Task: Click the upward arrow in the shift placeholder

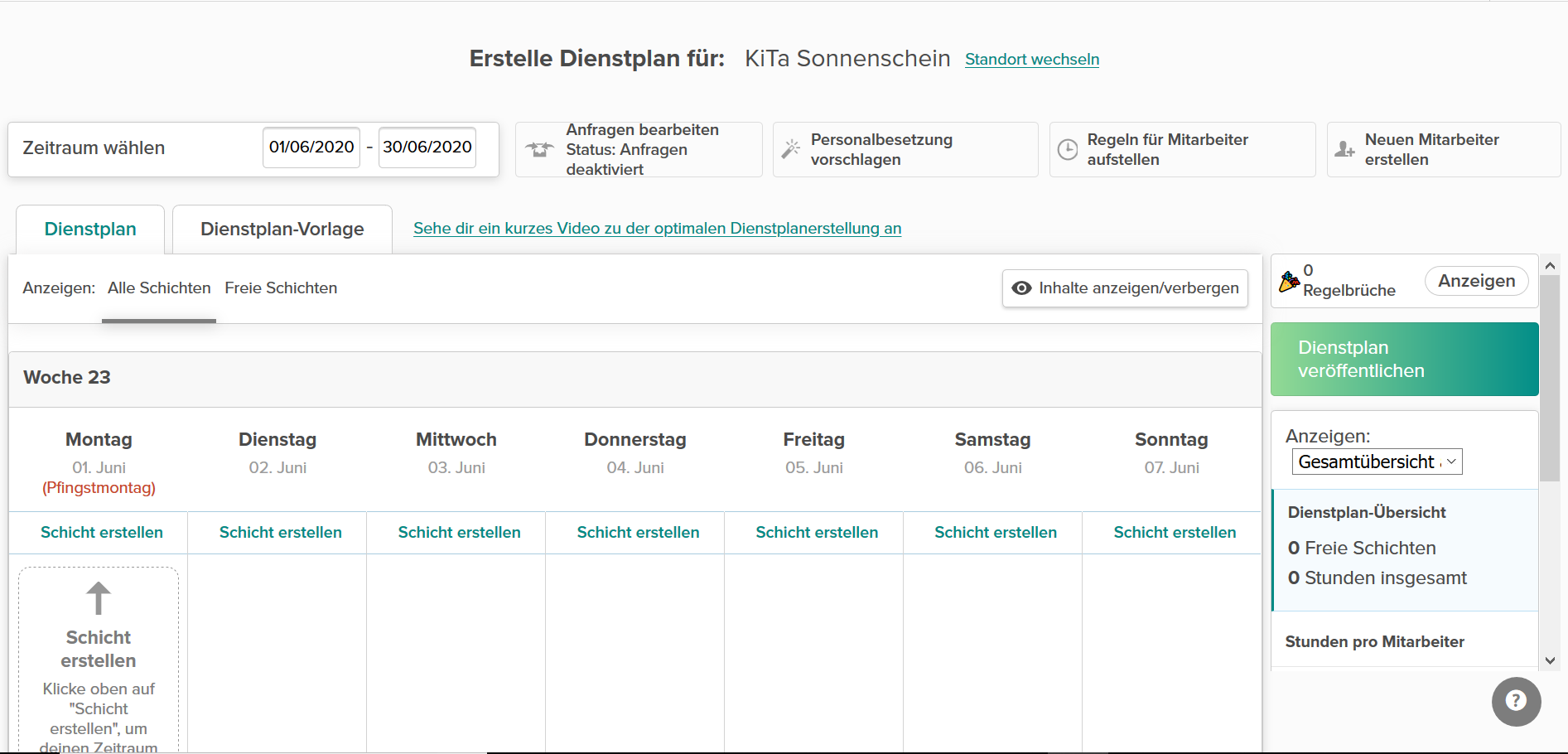Action: [x=99, y=598]
